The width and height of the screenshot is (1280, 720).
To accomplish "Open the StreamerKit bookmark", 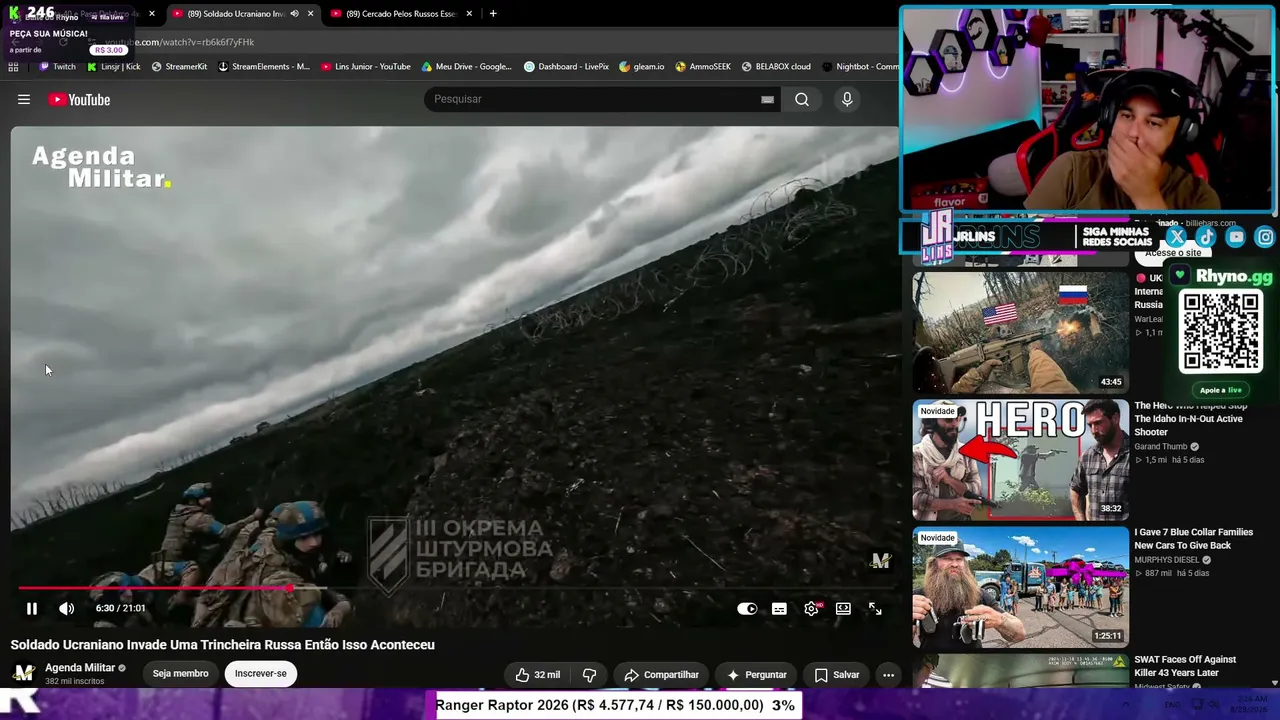I will [x=179, y=67].
